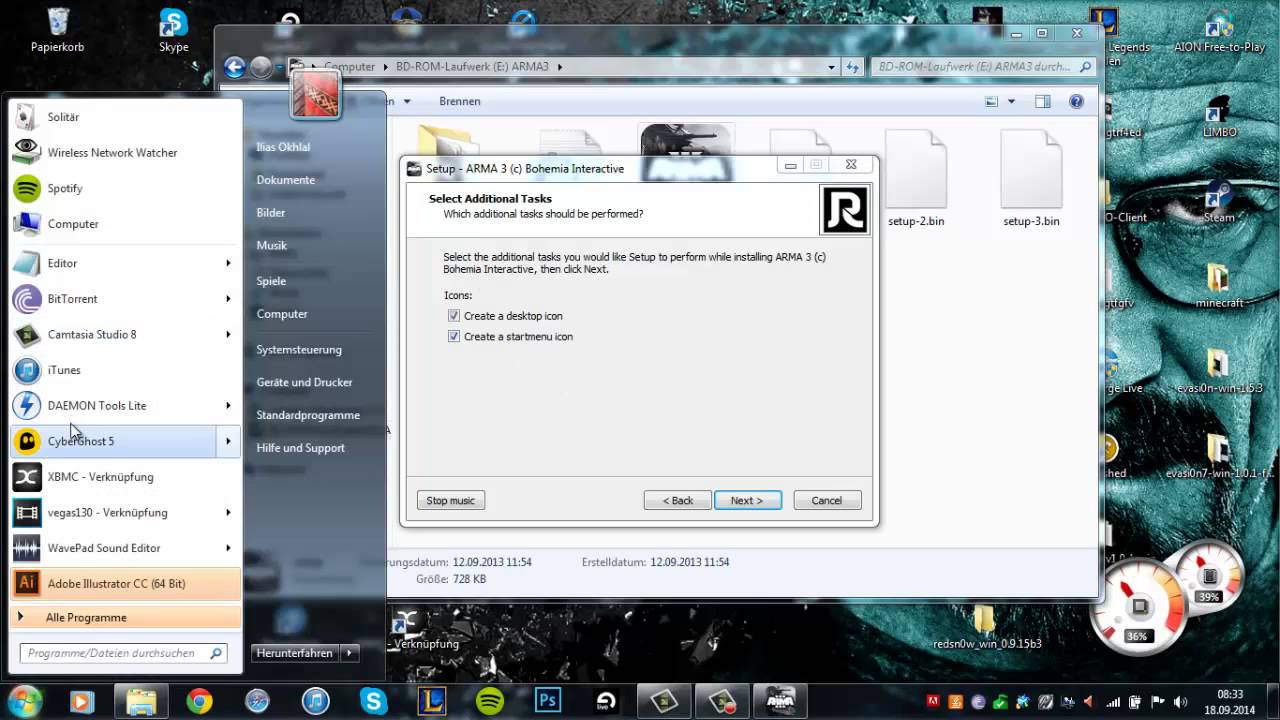The image size is (1280, 720).
Task: Select the setup-2.bin file
Action: point(916,180)
